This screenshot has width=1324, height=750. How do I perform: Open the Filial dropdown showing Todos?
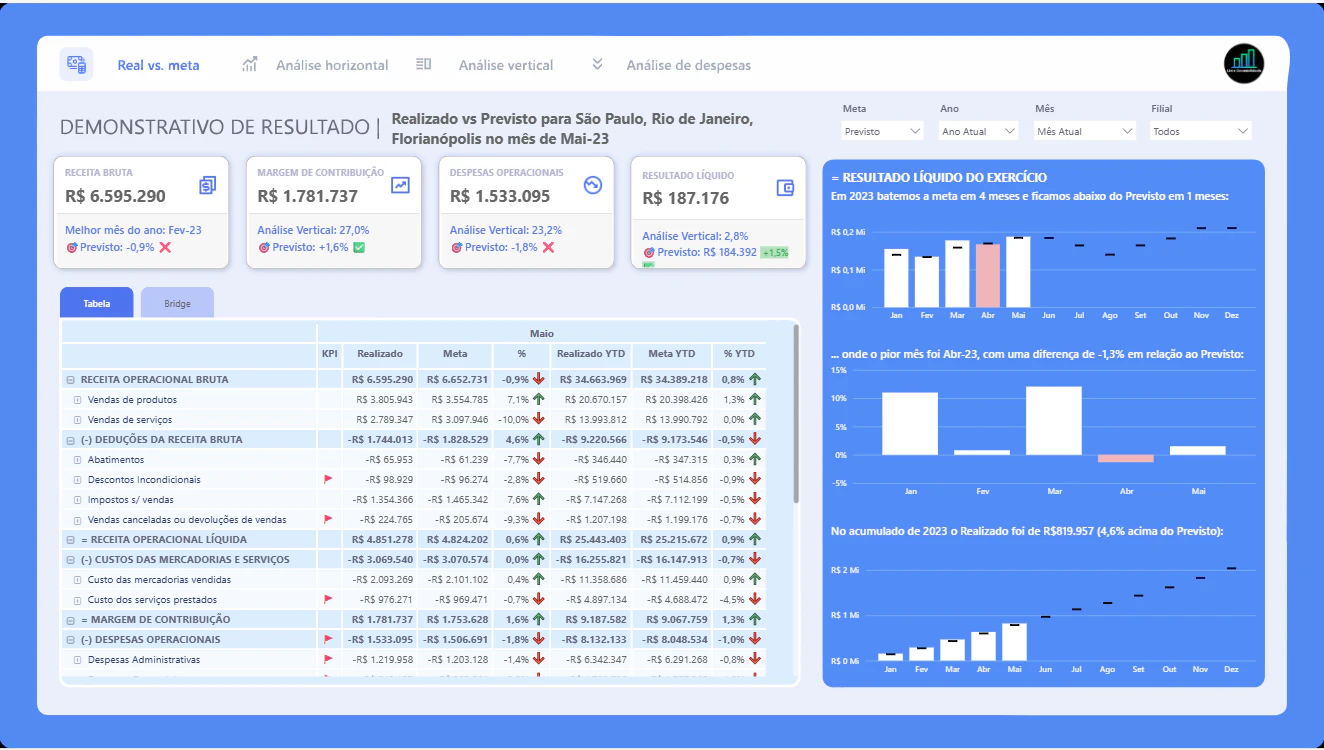pos(1201,131)
